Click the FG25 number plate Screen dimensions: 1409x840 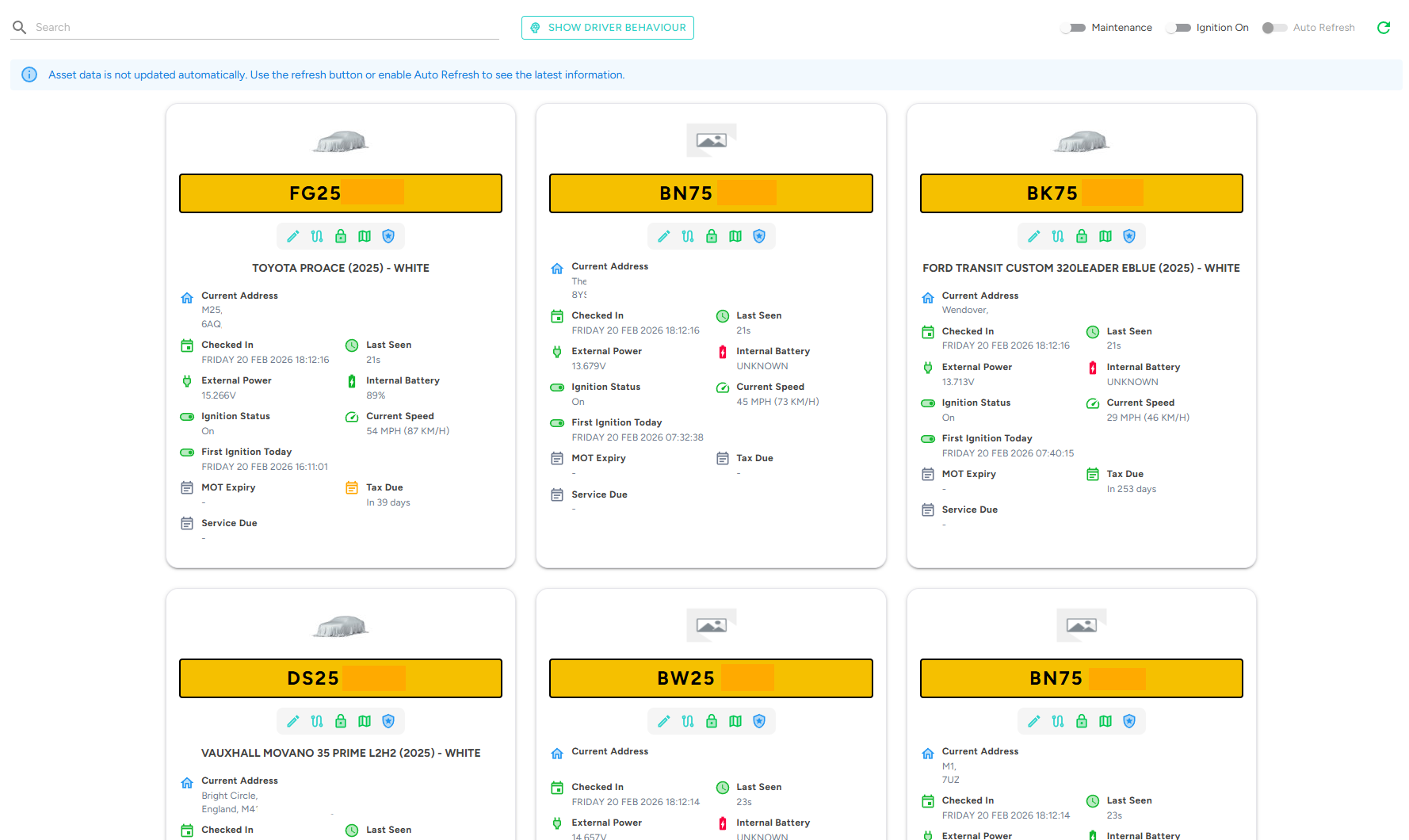[341, 193]
